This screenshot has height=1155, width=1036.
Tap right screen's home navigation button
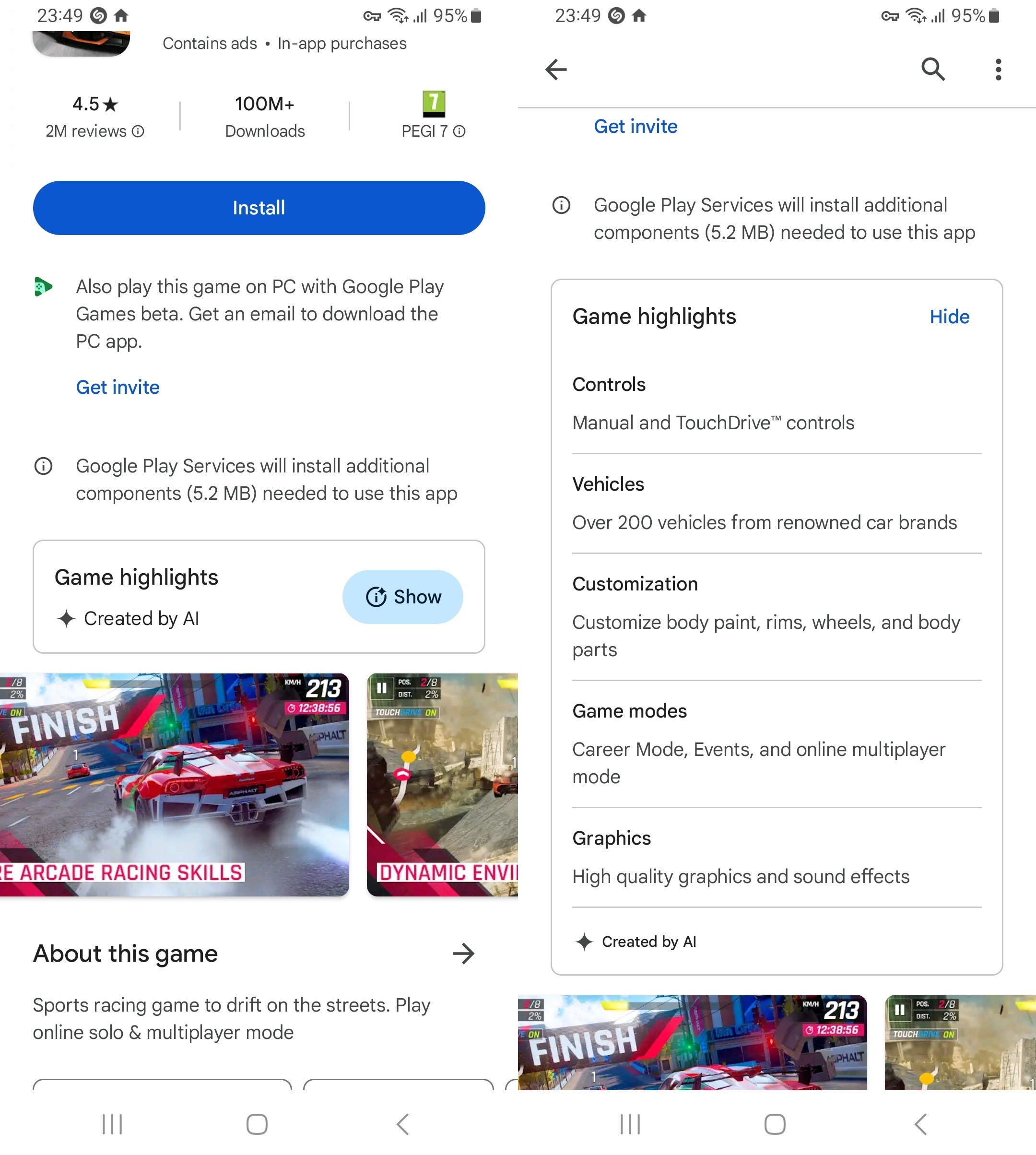(x=775, y=1124)
